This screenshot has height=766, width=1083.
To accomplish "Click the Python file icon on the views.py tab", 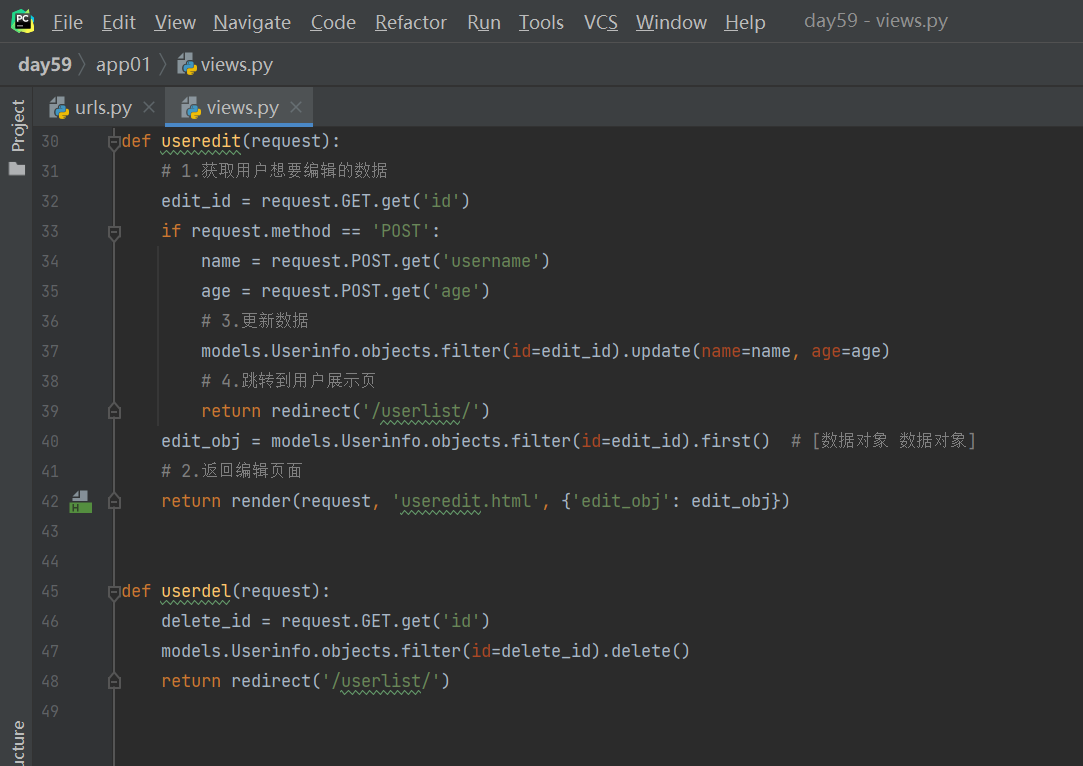I will tap(191, 108).
